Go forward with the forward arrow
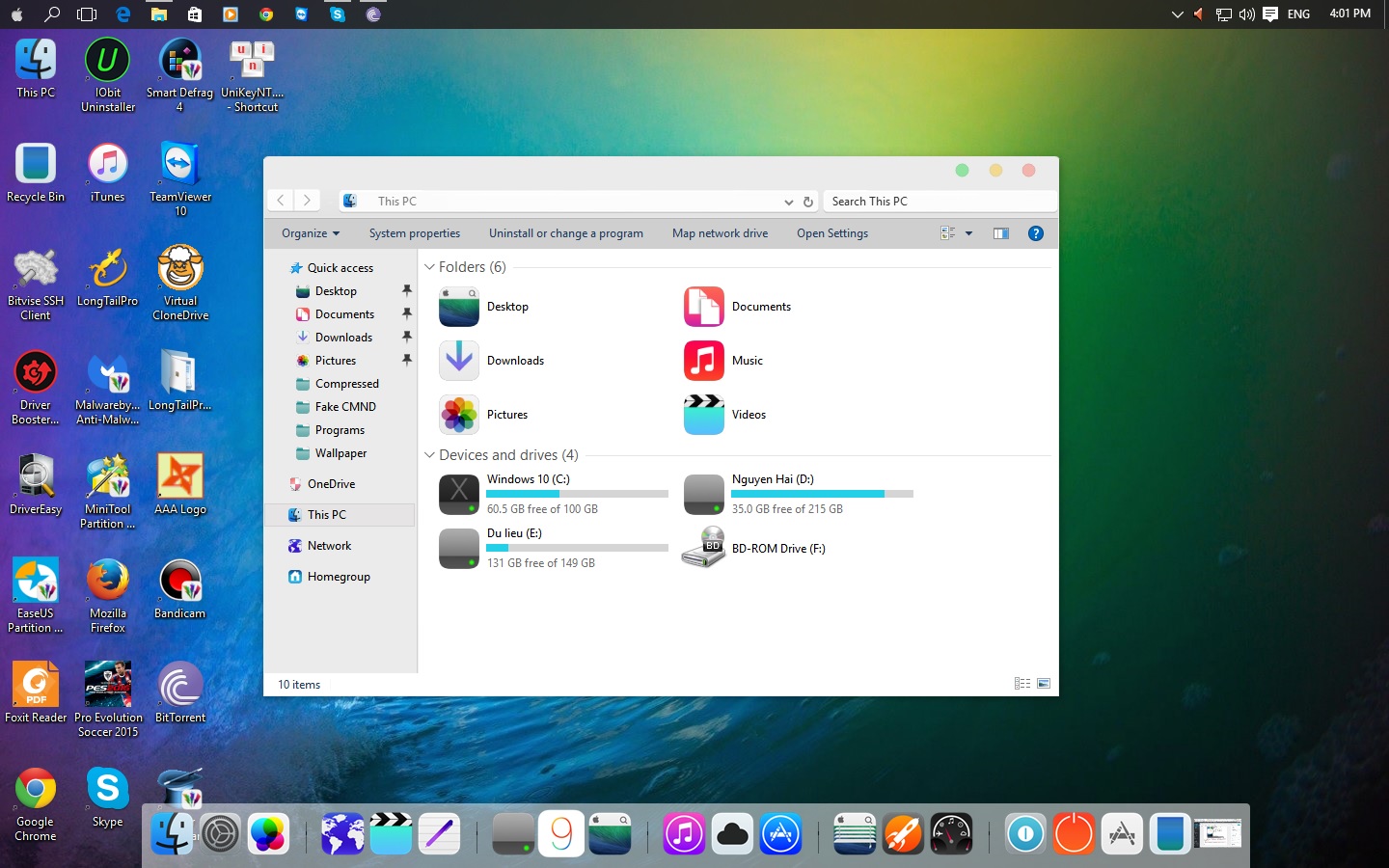Image resolution: width=1389 pixels, height=868 pixels. pyautogui.click(x=307, y=201)
